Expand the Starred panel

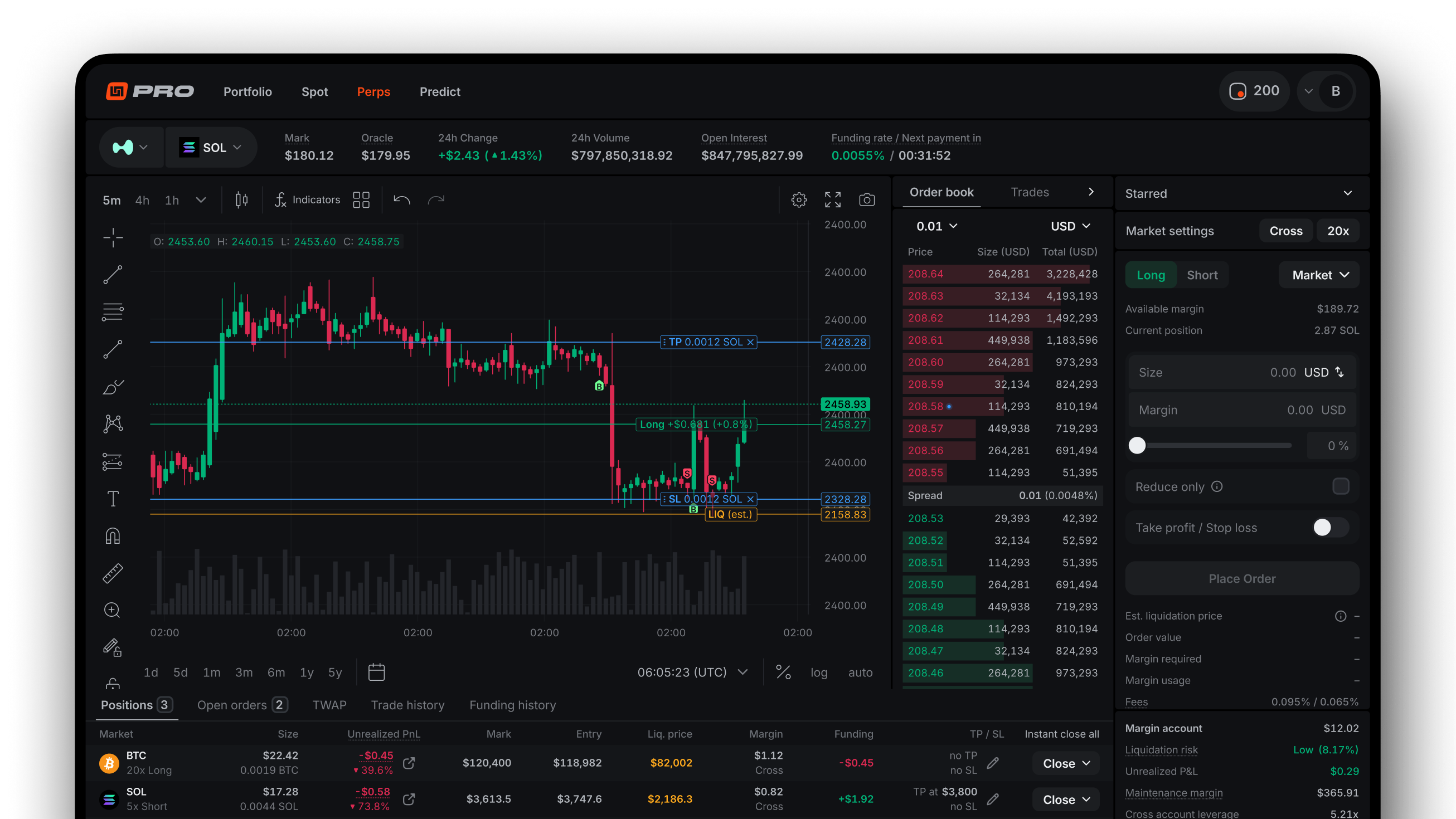(1348, 193)
